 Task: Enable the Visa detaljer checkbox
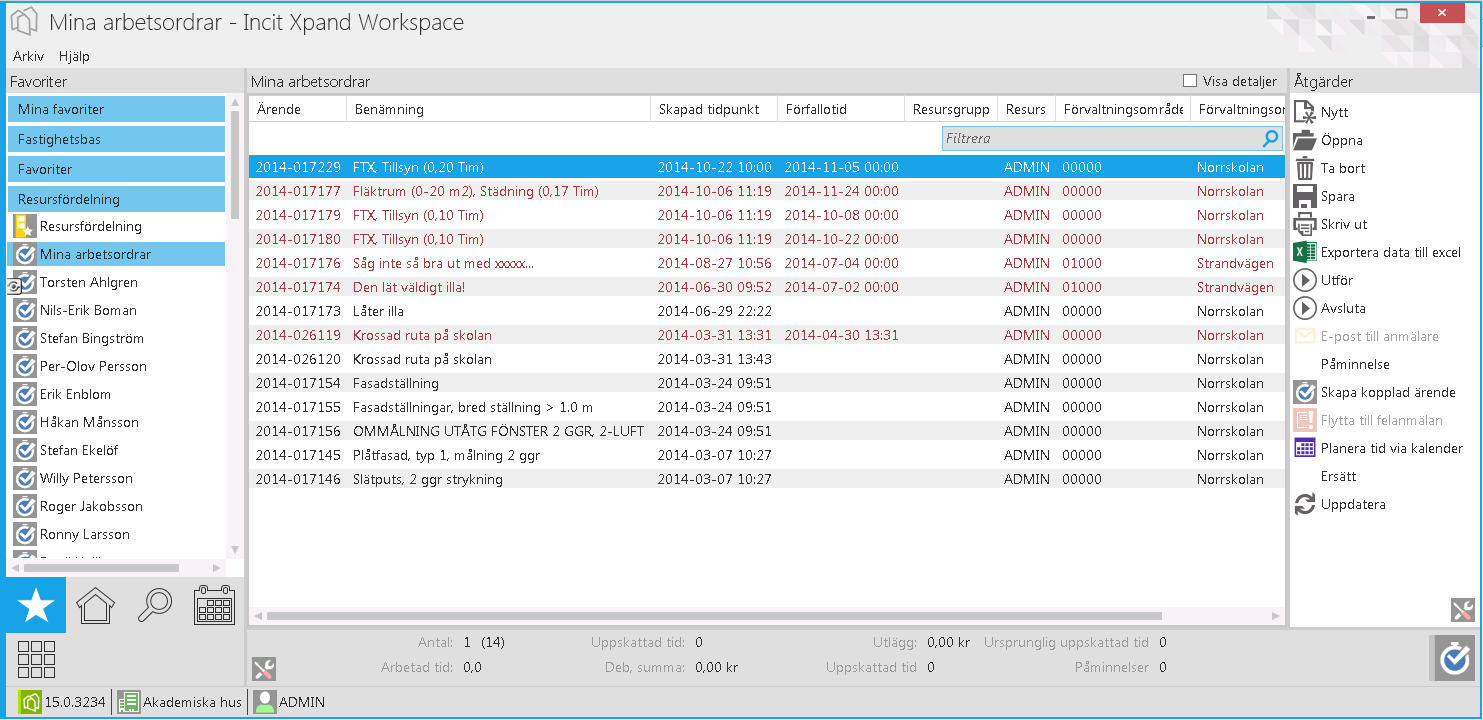[1190, 81]
